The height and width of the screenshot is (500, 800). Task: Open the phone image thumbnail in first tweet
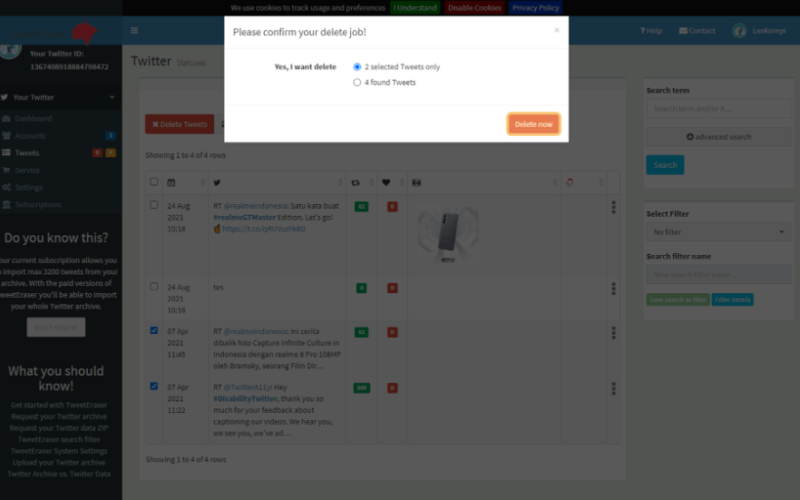pyautogui.click(x=448, y=234)
